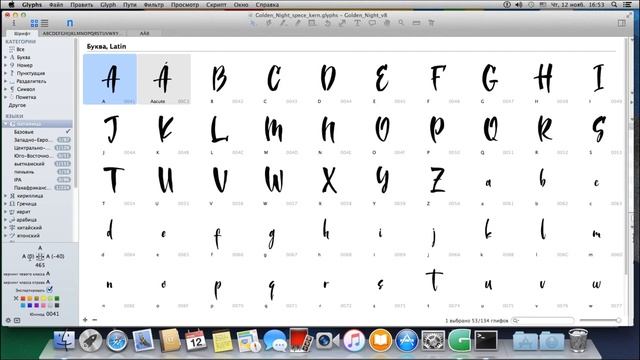Select Другое in the categories list
640x360 pixels.
[x=17, y=105]
